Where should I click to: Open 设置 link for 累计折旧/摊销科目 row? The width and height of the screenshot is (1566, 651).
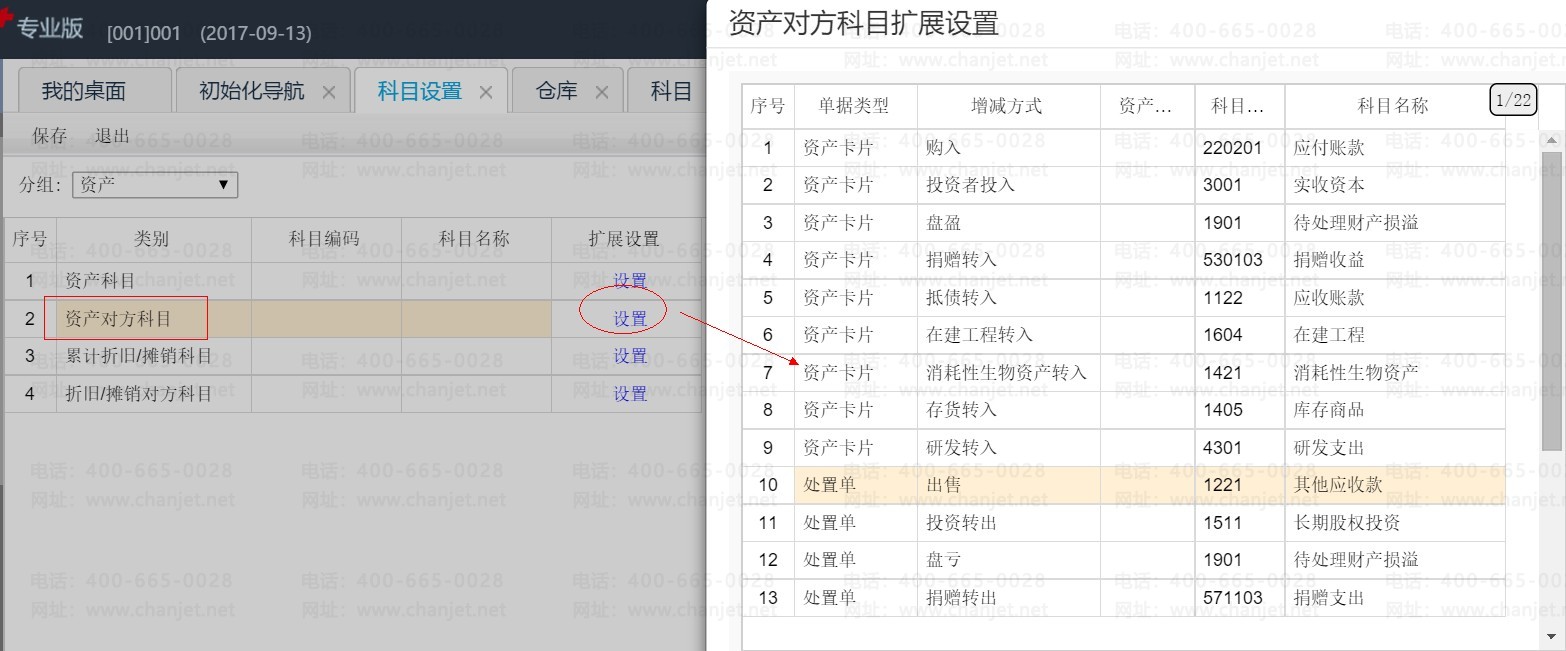click(x=630, y=356)
